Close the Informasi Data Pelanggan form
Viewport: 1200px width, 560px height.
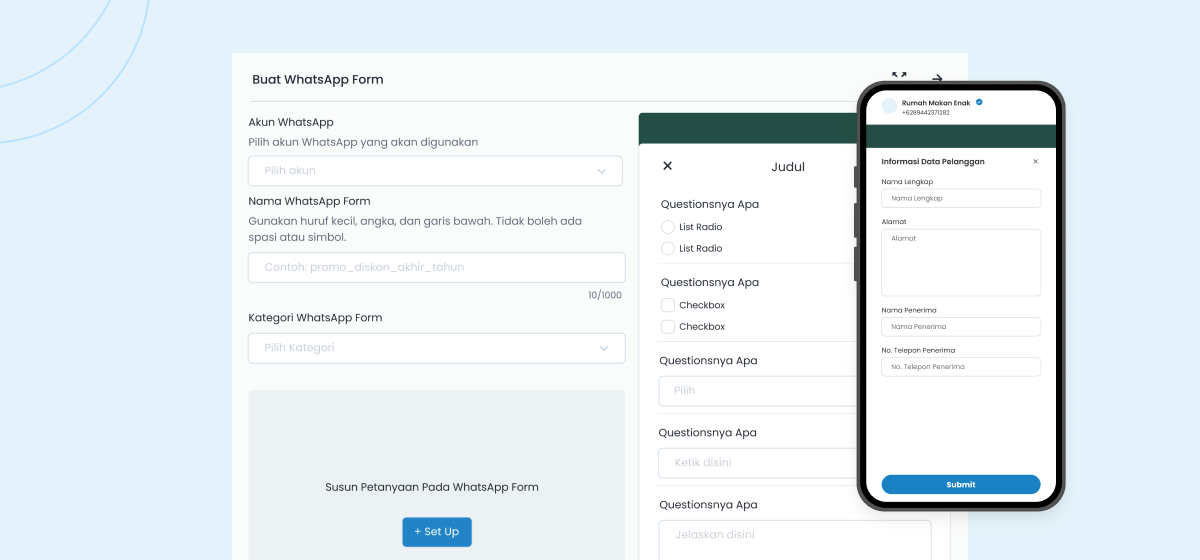tap(1035, 161)
